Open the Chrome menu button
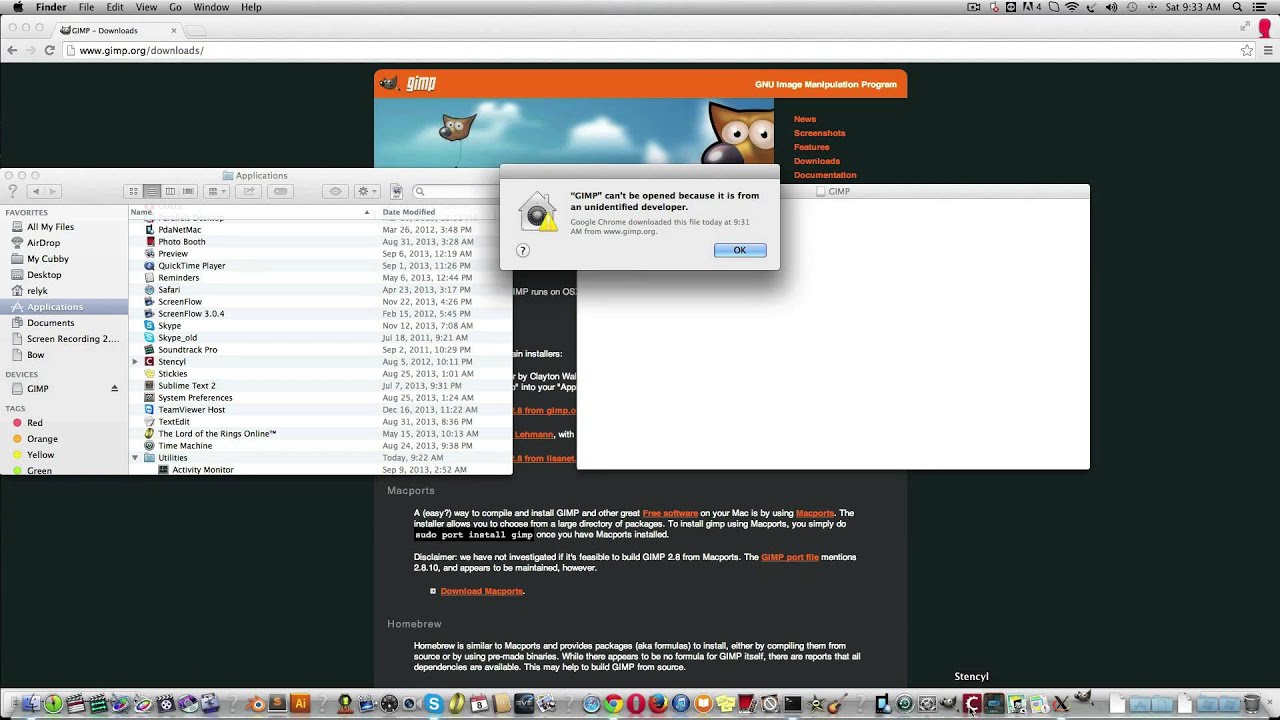1280x720 pixels. [x=1267, y=50]
